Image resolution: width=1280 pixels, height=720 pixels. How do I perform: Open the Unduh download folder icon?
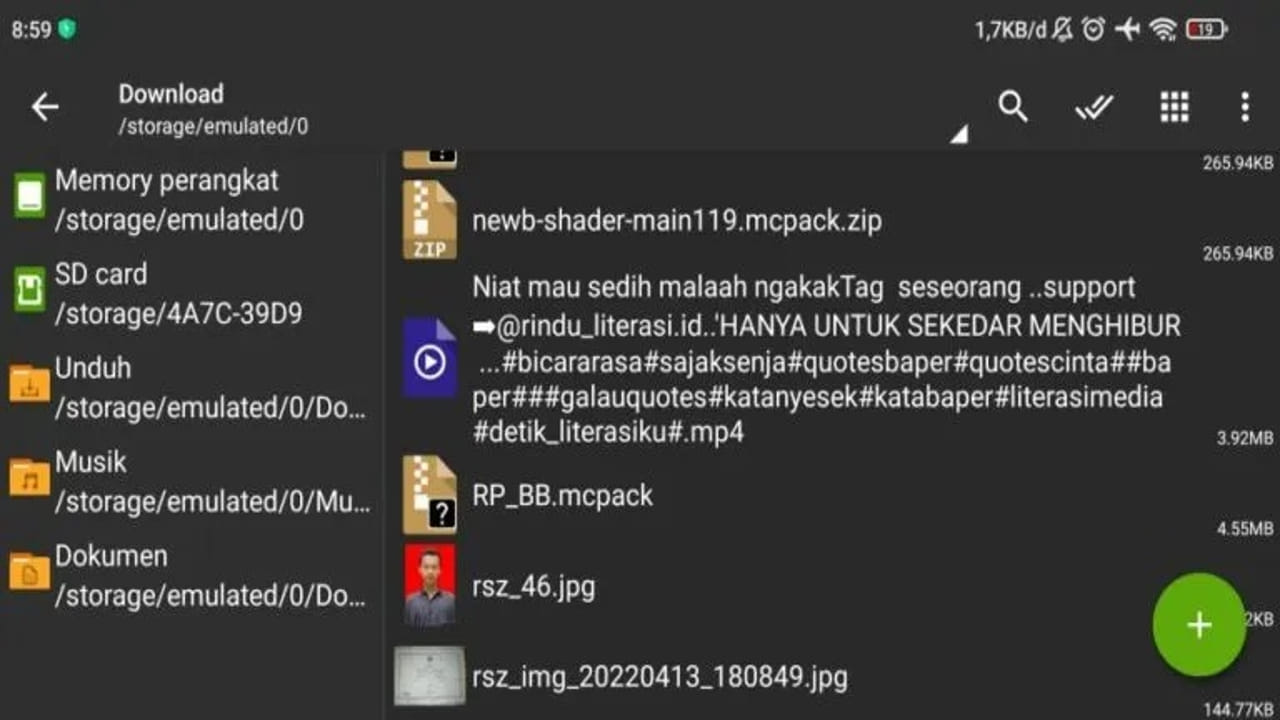click(x=28, y=384)
